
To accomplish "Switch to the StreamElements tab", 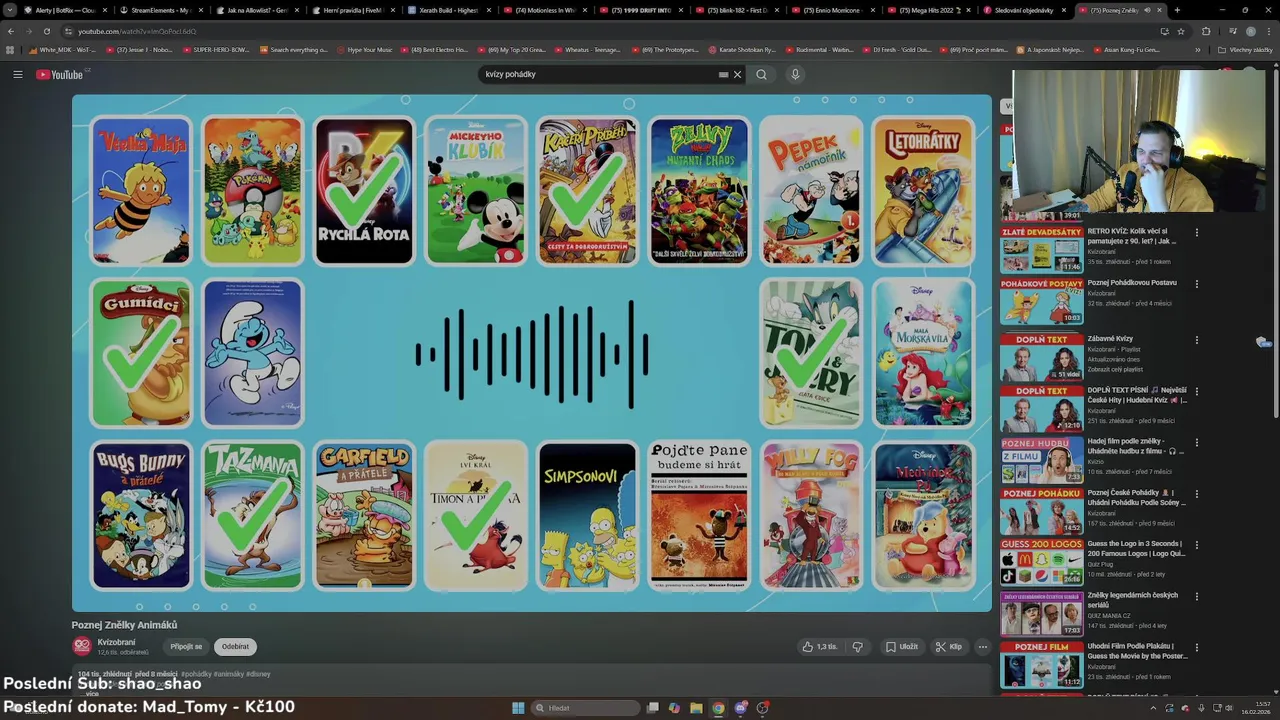I will tap(160, 10).
